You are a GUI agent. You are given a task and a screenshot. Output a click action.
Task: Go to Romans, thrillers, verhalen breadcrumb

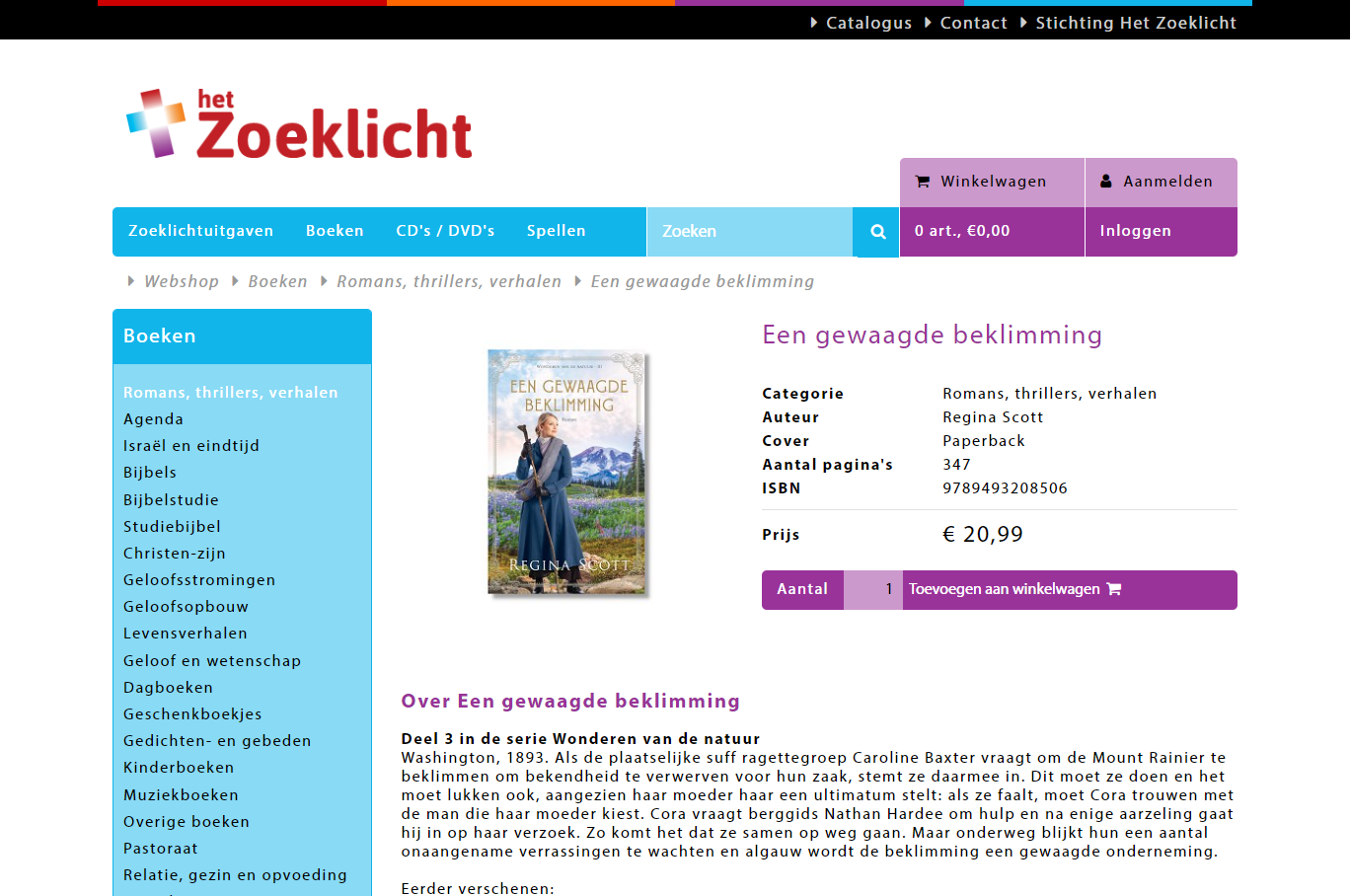coord(449,282)
